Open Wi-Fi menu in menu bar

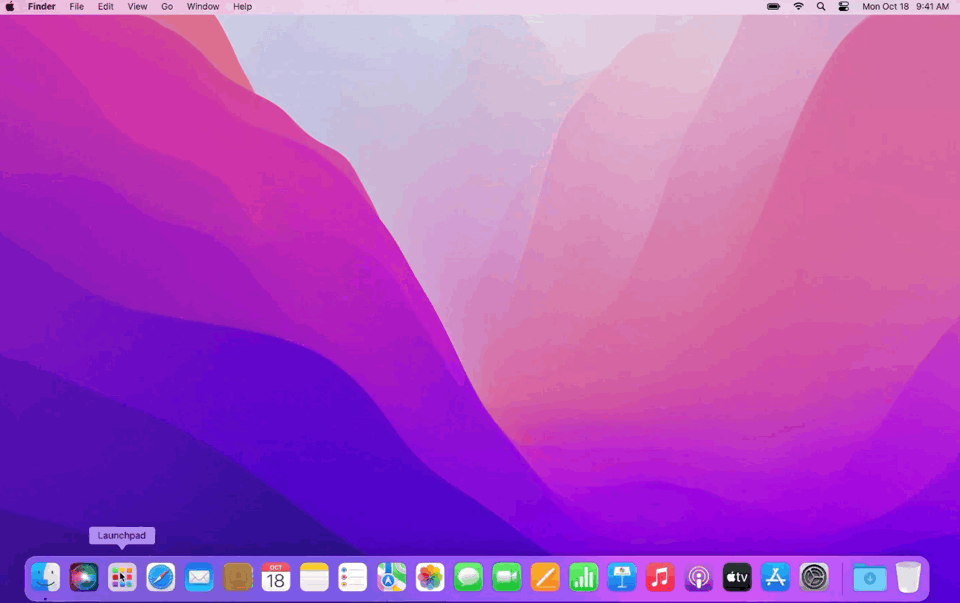point(798,7)
